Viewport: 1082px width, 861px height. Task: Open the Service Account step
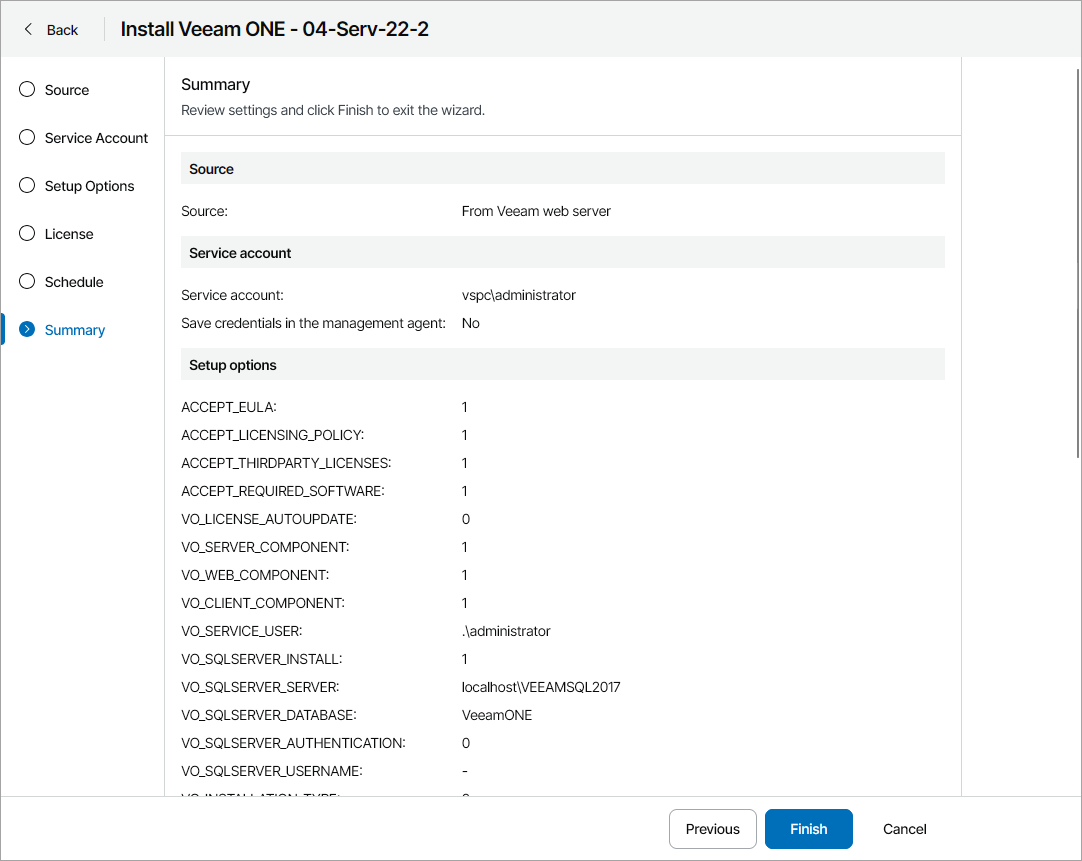[x=96, y=138]
